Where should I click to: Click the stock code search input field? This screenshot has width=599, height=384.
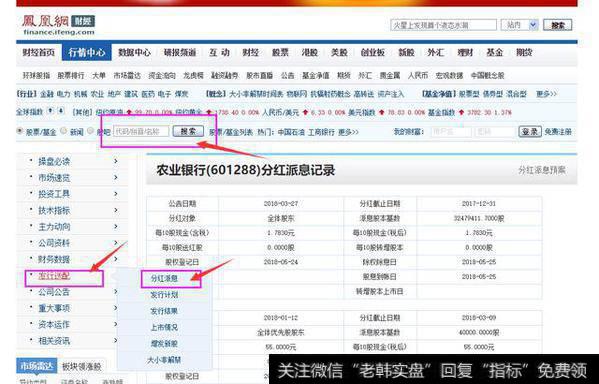(x=141, y=131)
